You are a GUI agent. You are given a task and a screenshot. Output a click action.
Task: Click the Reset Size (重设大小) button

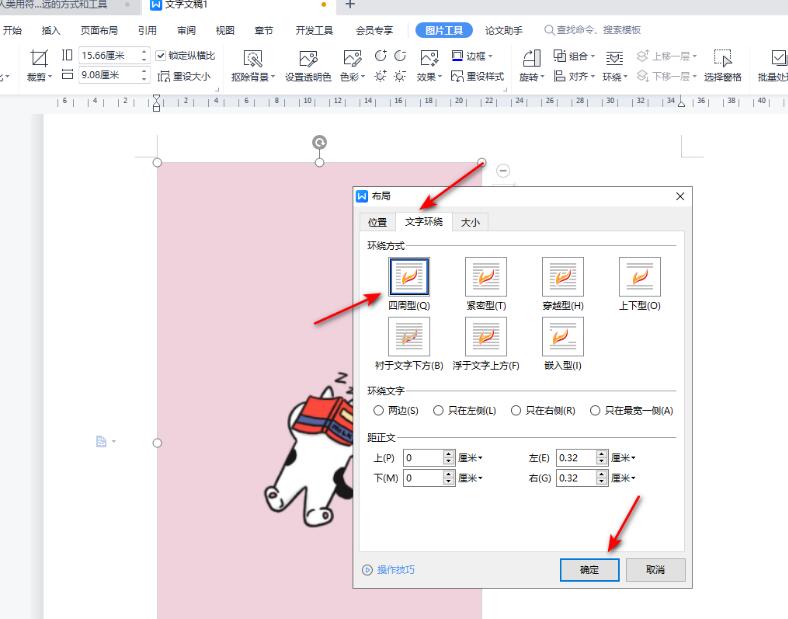pos(184,76)
